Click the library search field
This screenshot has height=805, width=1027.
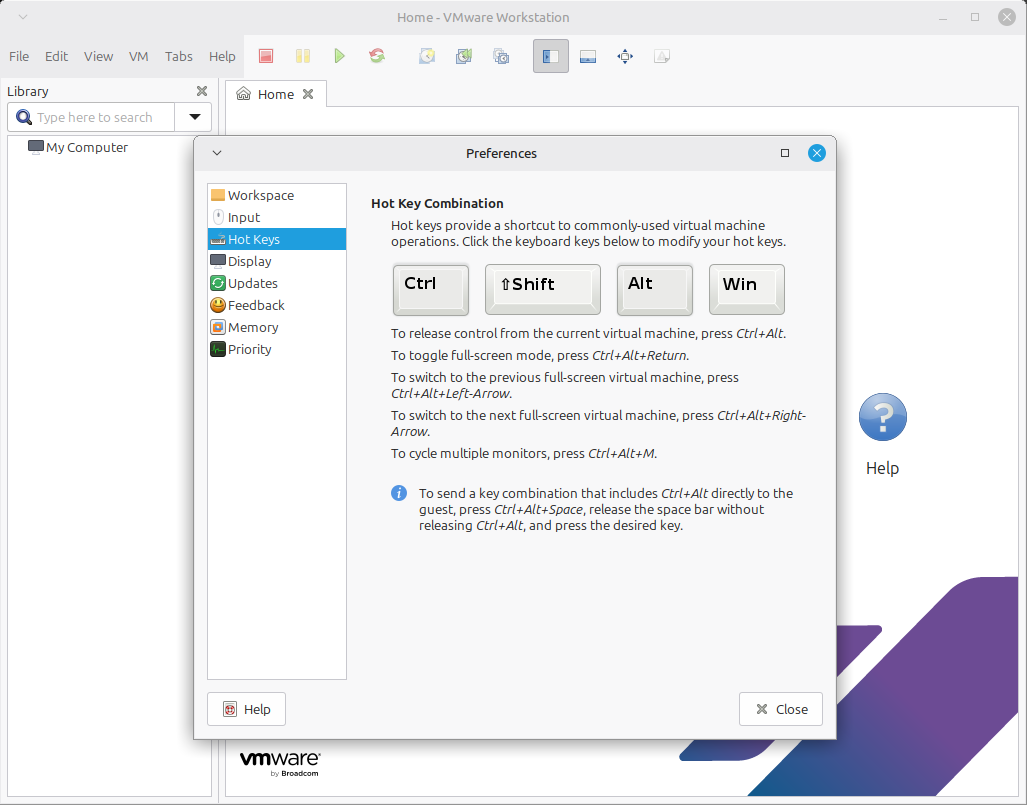100,117
